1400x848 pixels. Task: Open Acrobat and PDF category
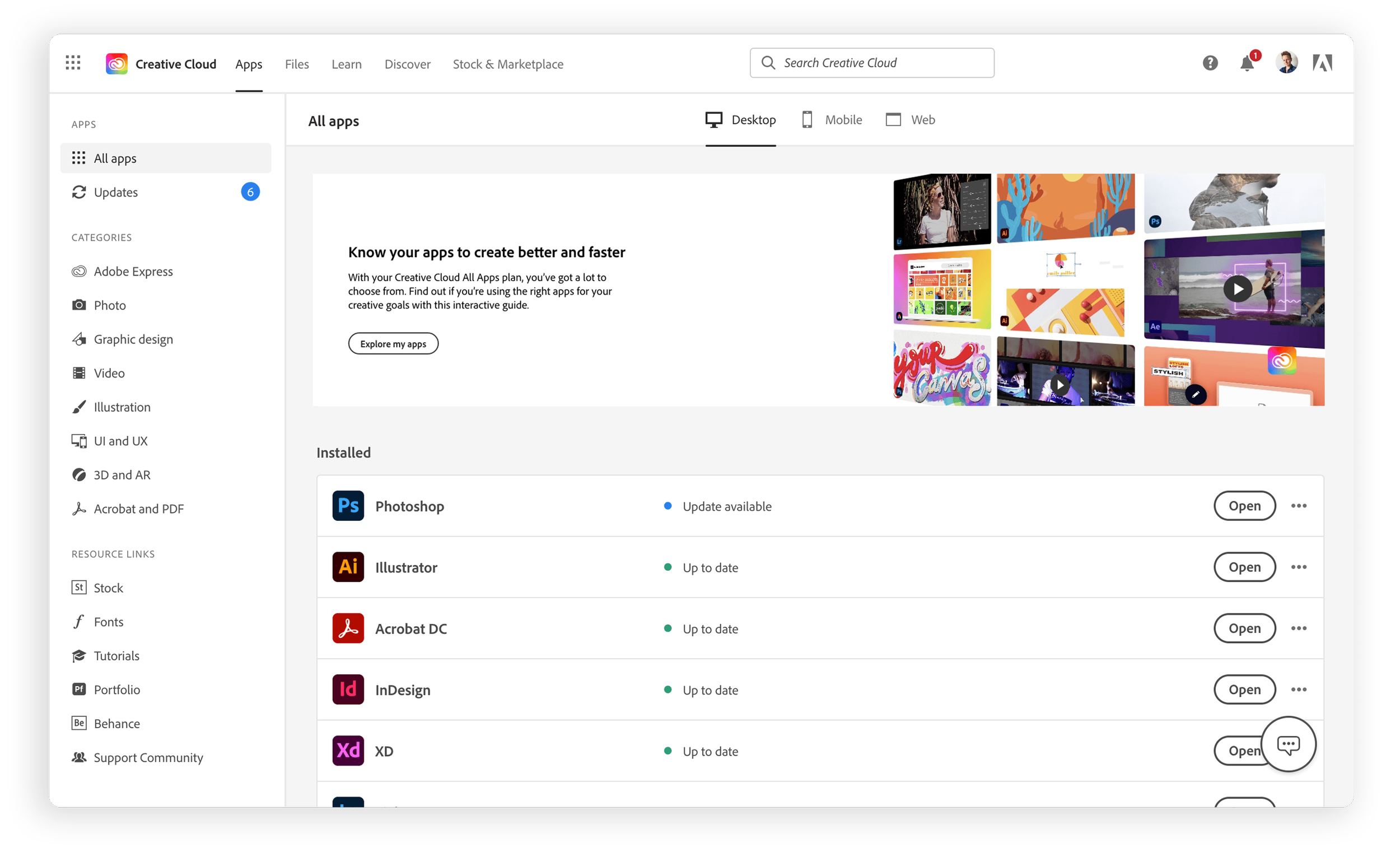128,509
